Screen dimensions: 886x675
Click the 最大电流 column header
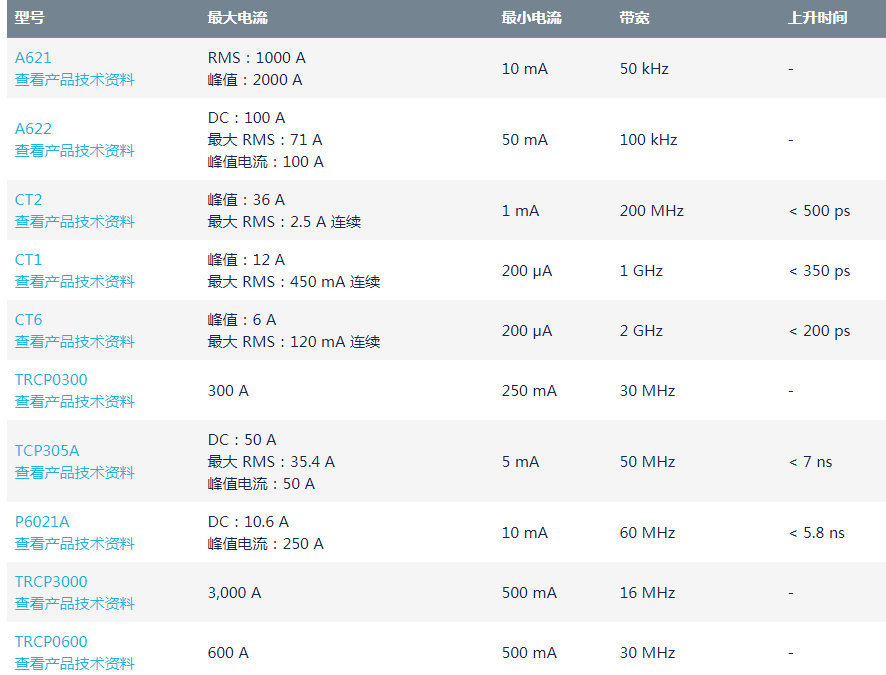tap(237, 18)
